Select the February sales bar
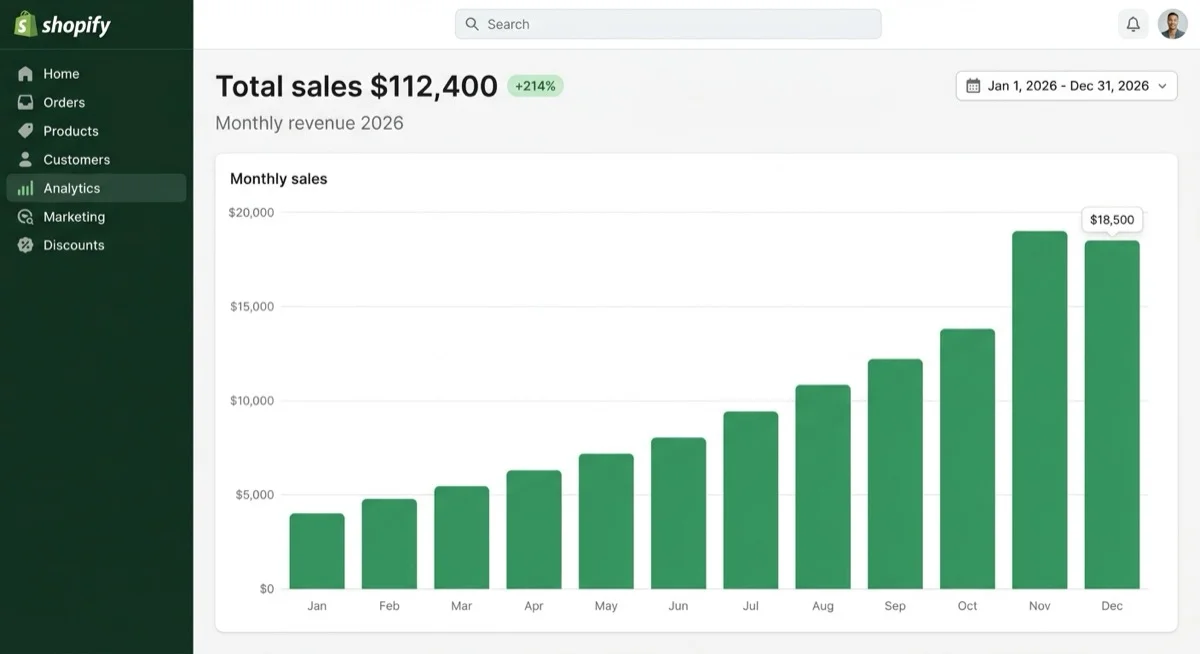 coord(389,544)
